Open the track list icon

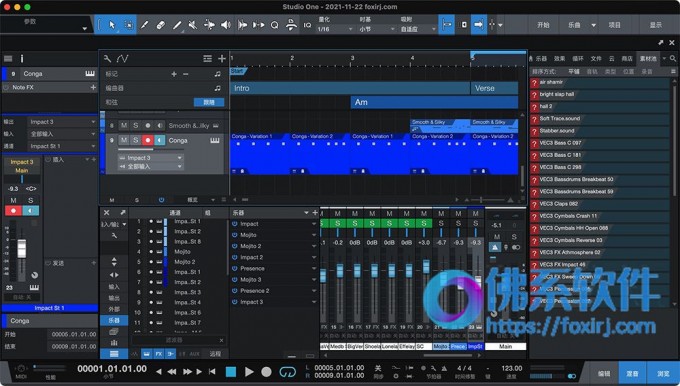pos(207,59)
